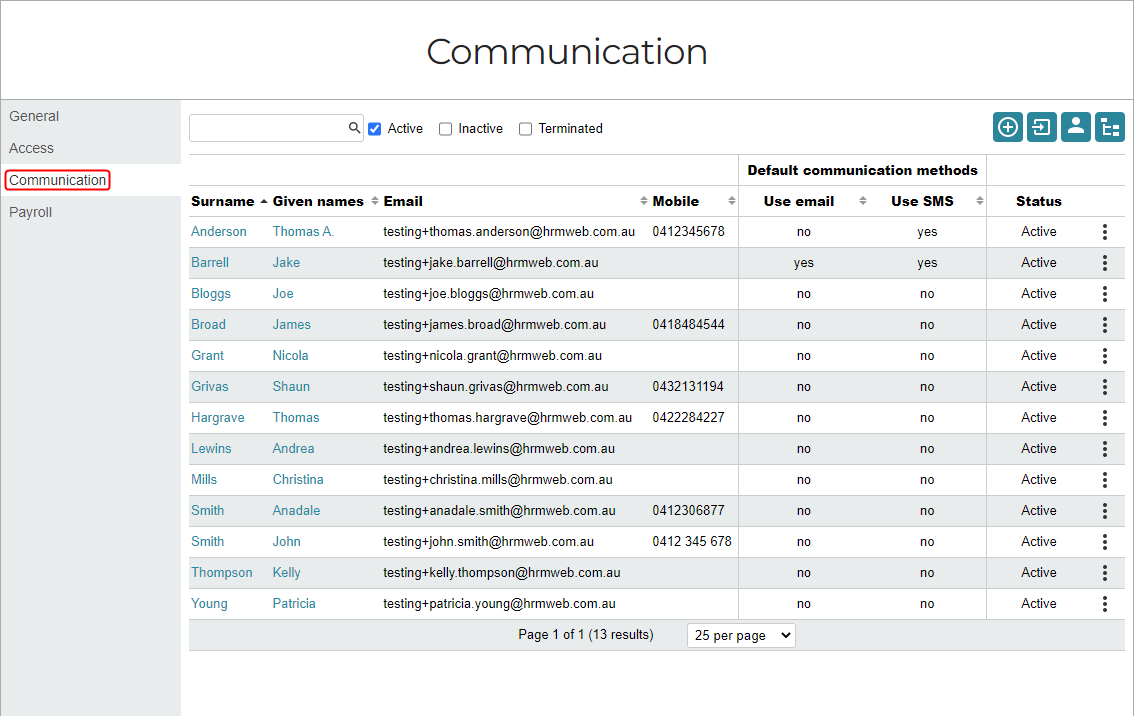Select the Communication sidebar item
The width and height of the screenshot is (1134, 716).
click(x=57, y=180)
